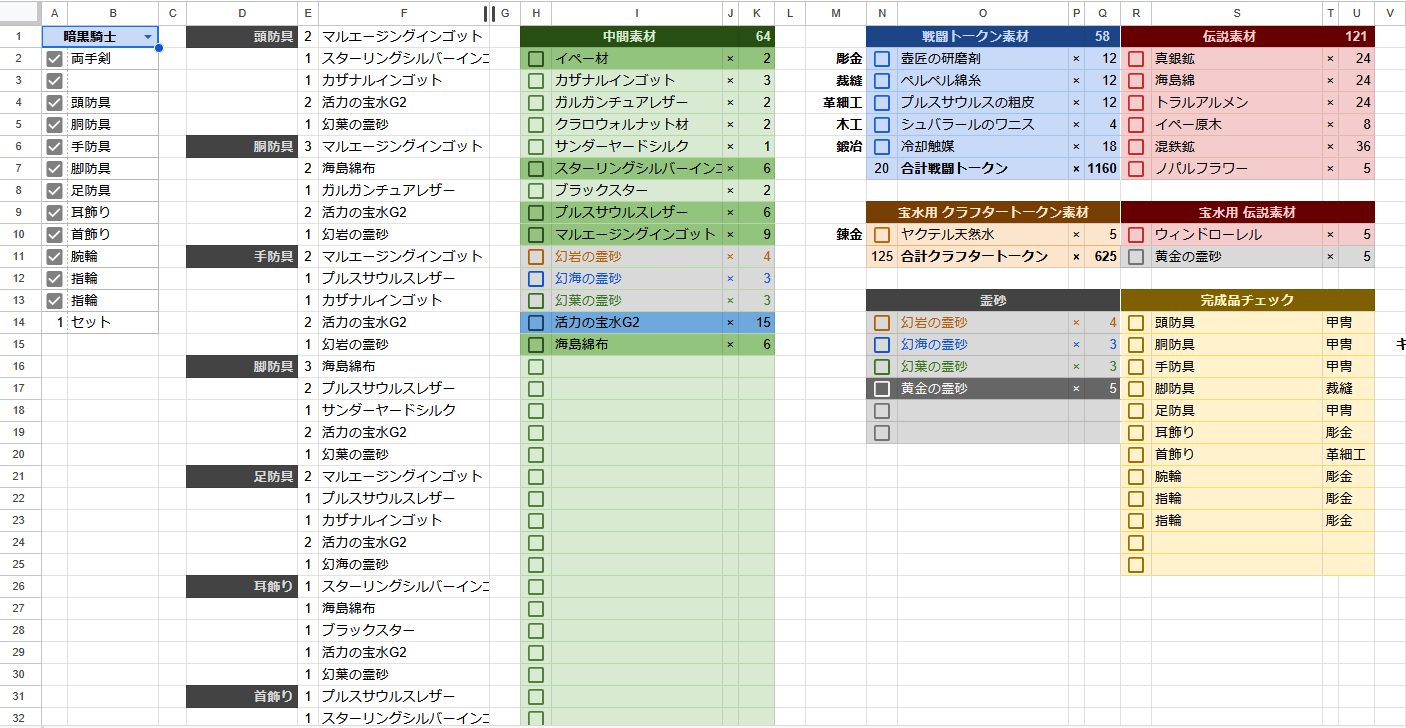
Task: Uncheck the 耳飾り checkbox in column A
Action: (55, 213)
